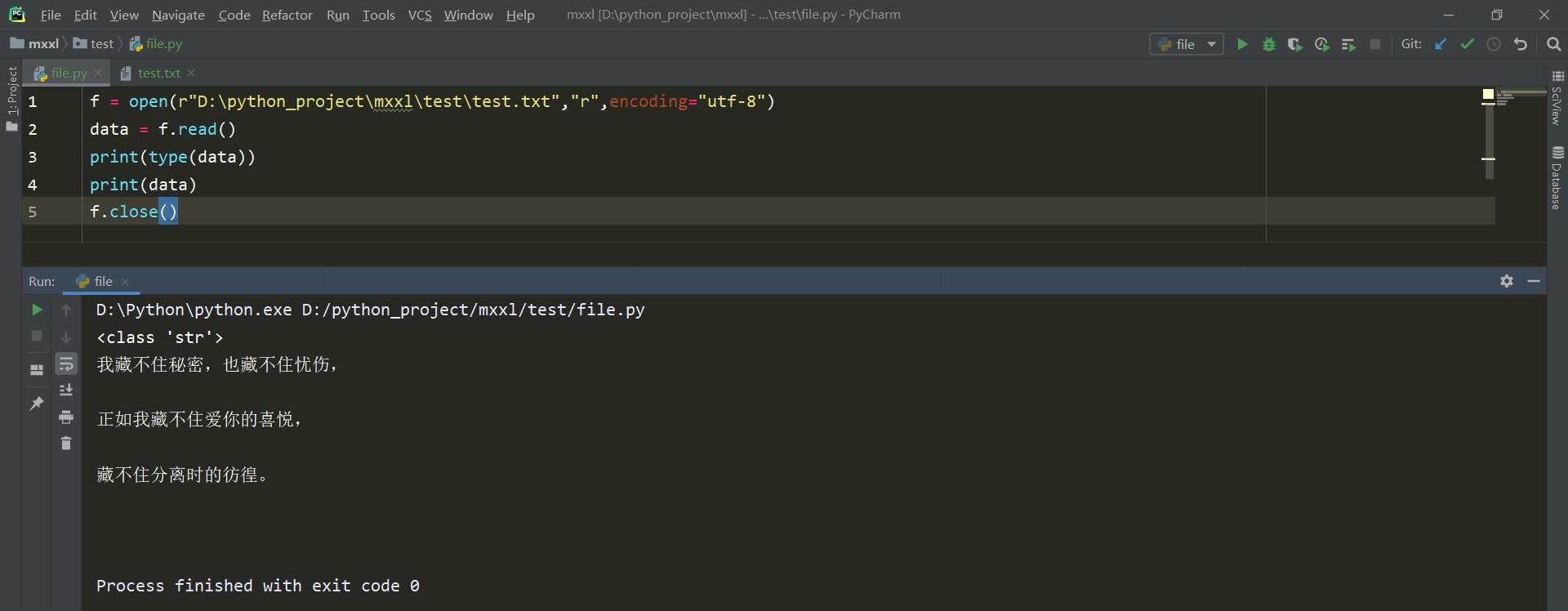Viewport: 1568px width, 611px height.
Task: Close the test.txt editor tab
Action: pyautogui.click(x=191, y=73)
